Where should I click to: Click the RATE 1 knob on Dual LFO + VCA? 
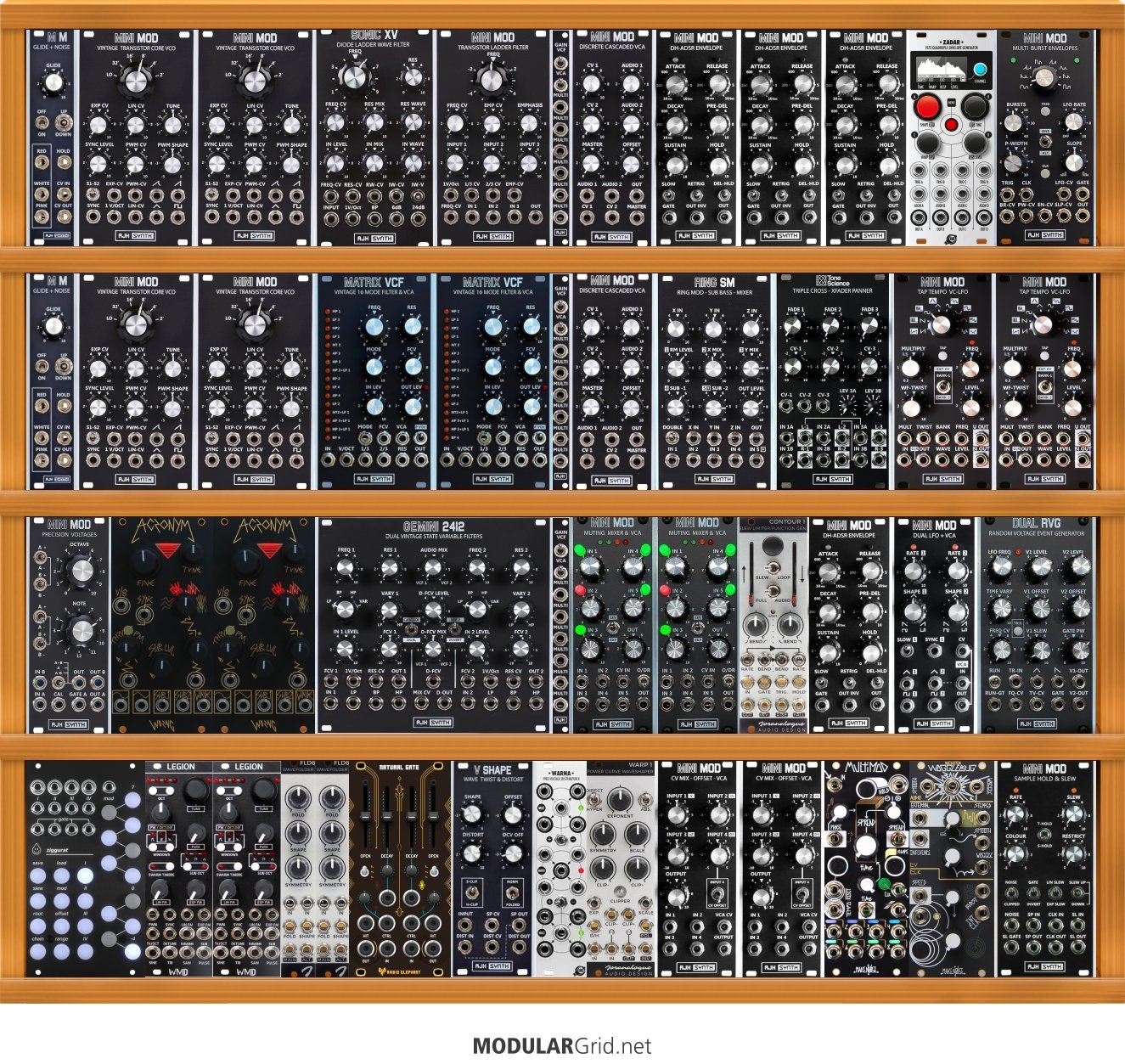pos(914,570)
